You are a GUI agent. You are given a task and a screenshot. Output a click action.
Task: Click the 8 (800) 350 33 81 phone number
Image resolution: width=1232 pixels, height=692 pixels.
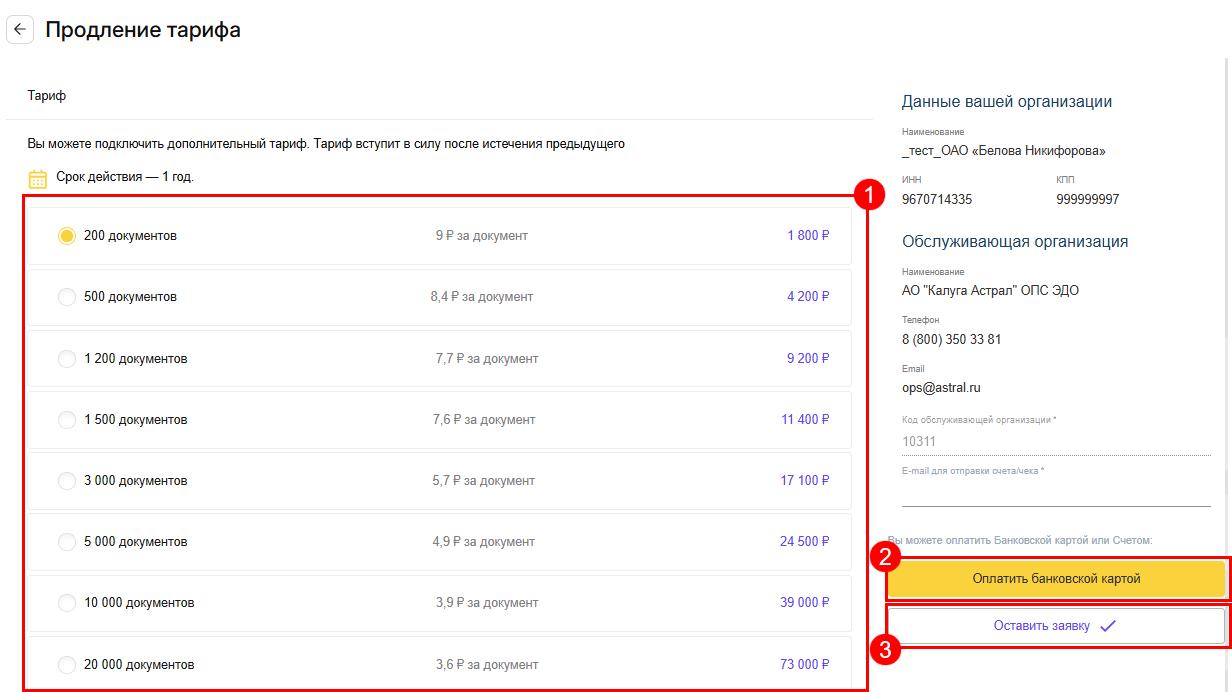point(951,339)
